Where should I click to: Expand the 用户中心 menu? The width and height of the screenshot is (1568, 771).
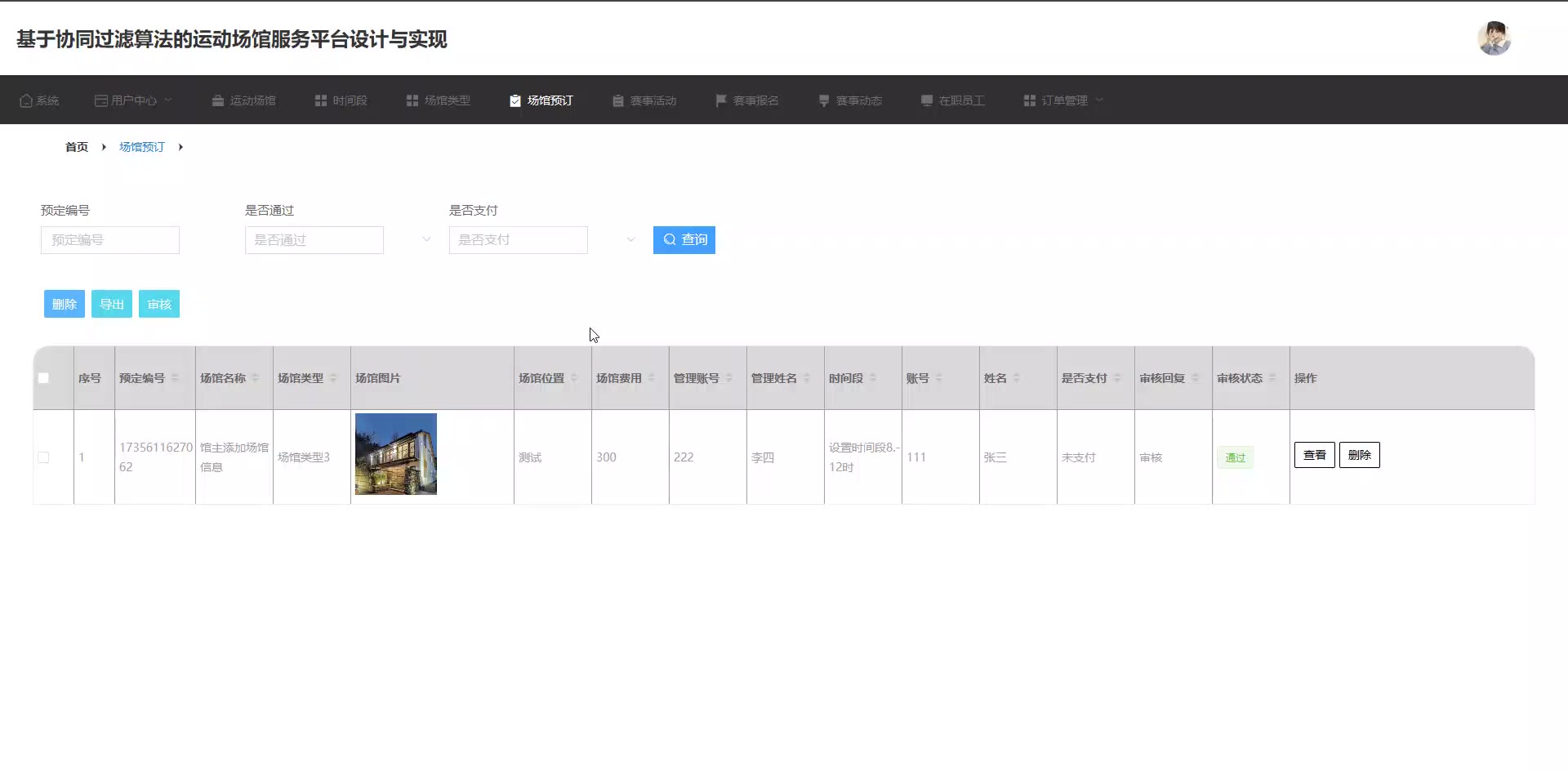tap(134, 100)
